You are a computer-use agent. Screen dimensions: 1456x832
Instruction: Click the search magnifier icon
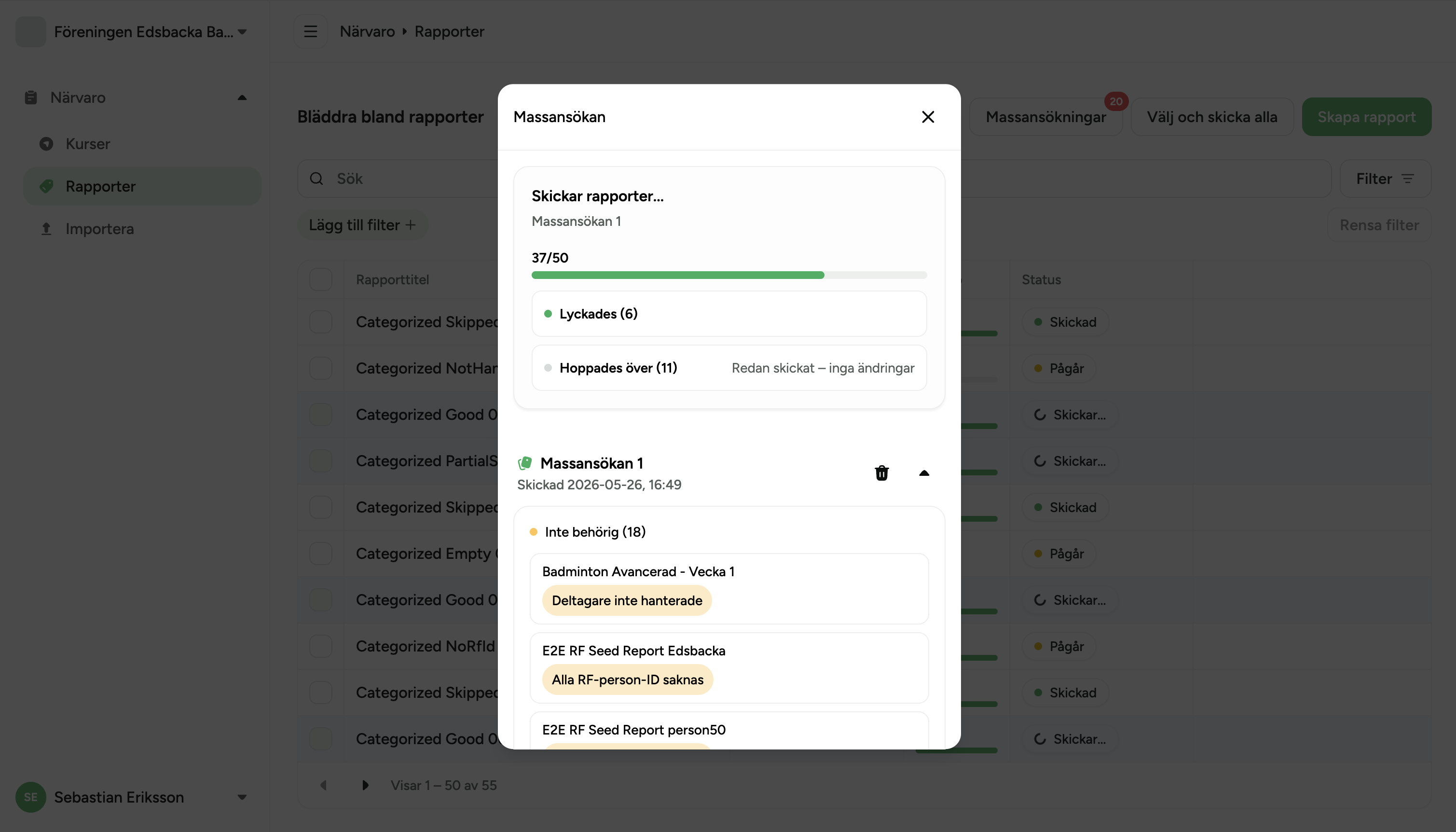point(316,179)
